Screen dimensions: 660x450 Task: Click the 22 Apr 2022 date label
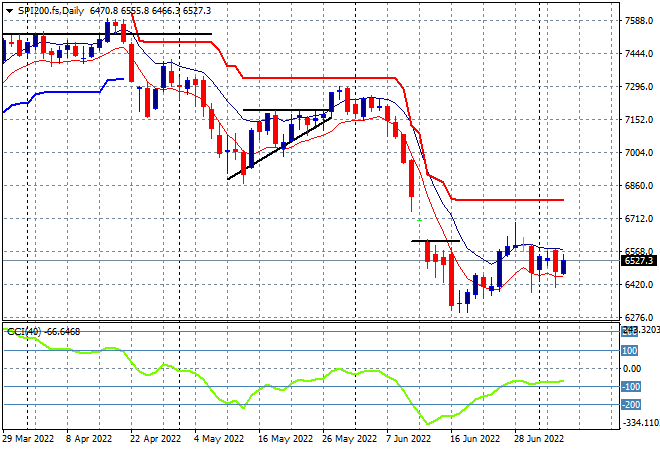click(155, 439)
